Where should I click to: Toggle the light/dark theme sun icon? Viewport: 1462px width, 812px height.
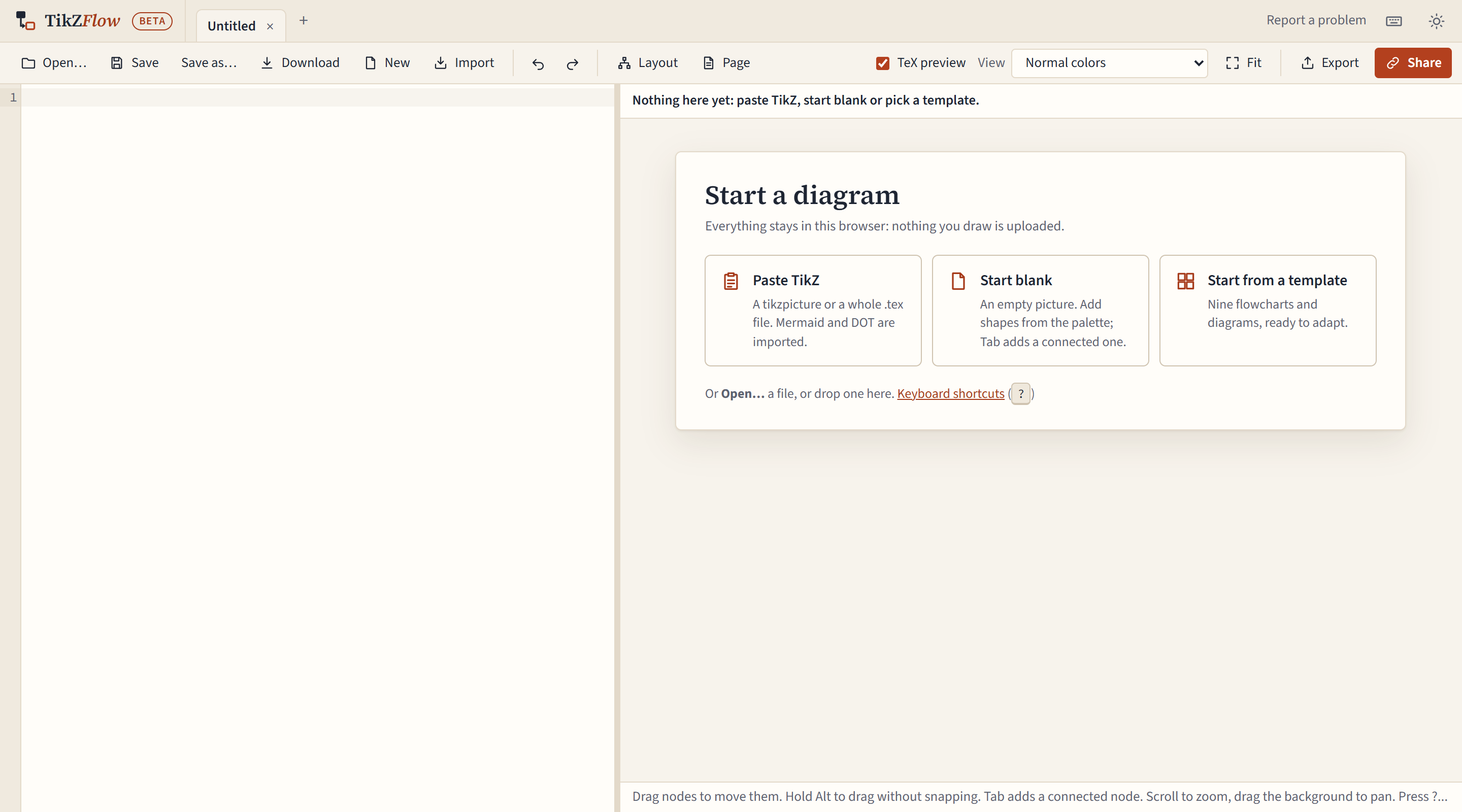1437,21
